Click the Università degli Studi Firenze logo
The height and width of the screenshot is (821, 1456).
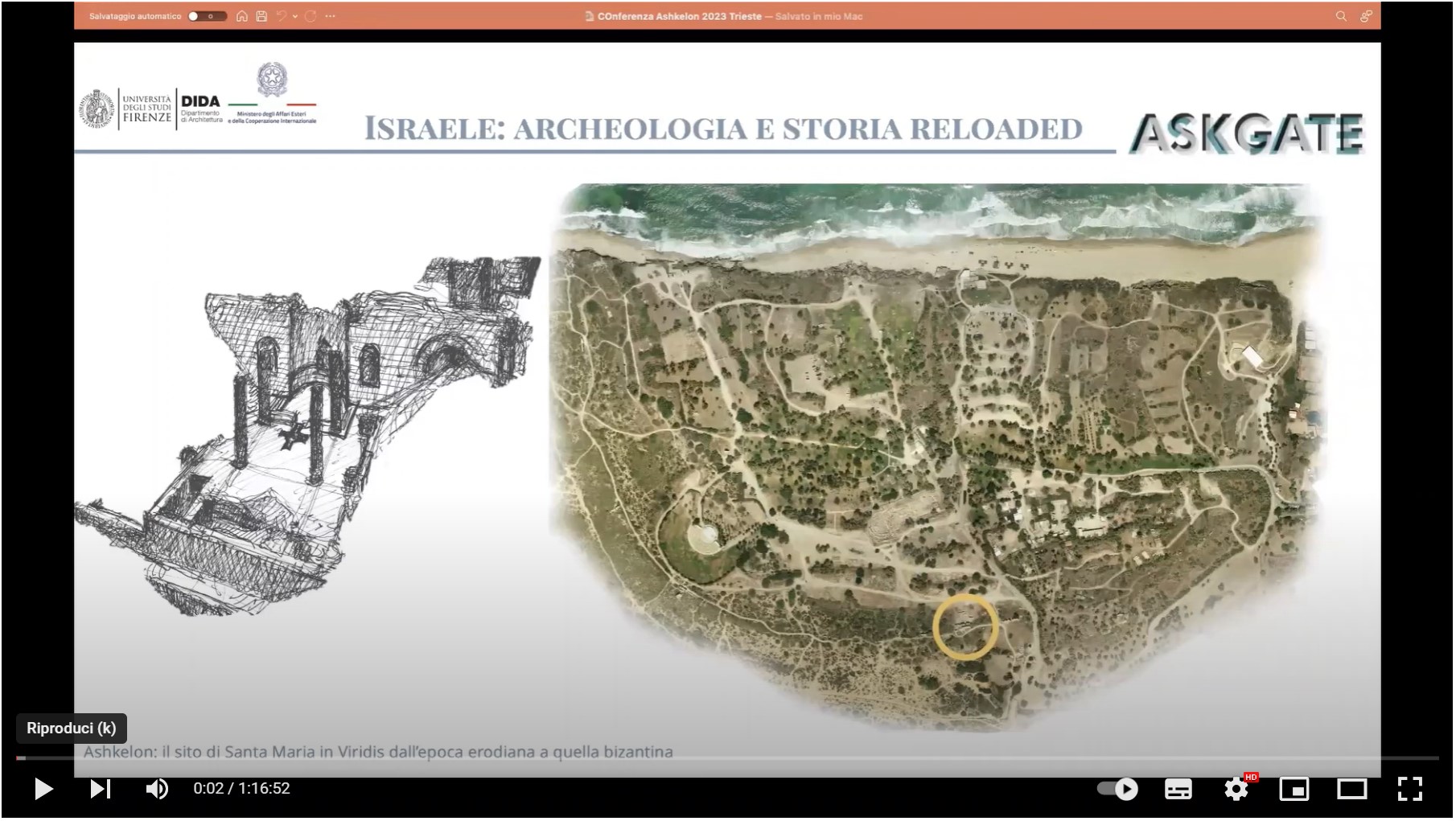pyautogui.click(x=126, y=109)
